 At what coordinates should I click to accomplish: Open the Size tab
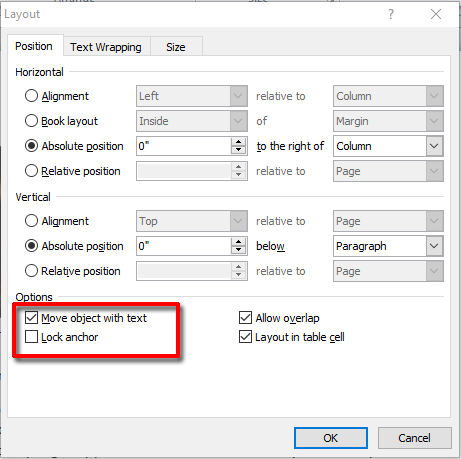click(x=176, y=47)
